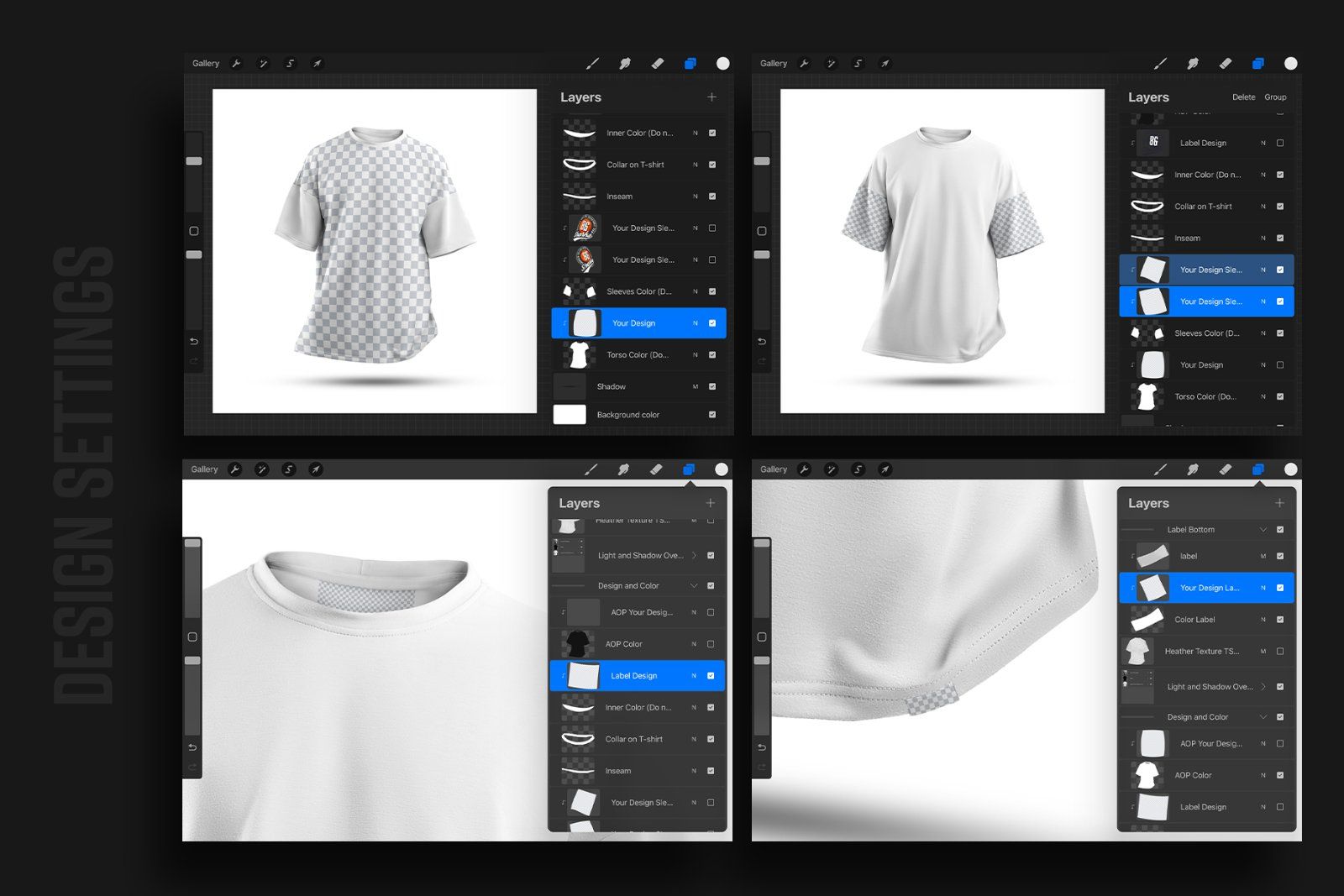Select the Brush tool
The image size is (1344, 896).
[593, 63]
